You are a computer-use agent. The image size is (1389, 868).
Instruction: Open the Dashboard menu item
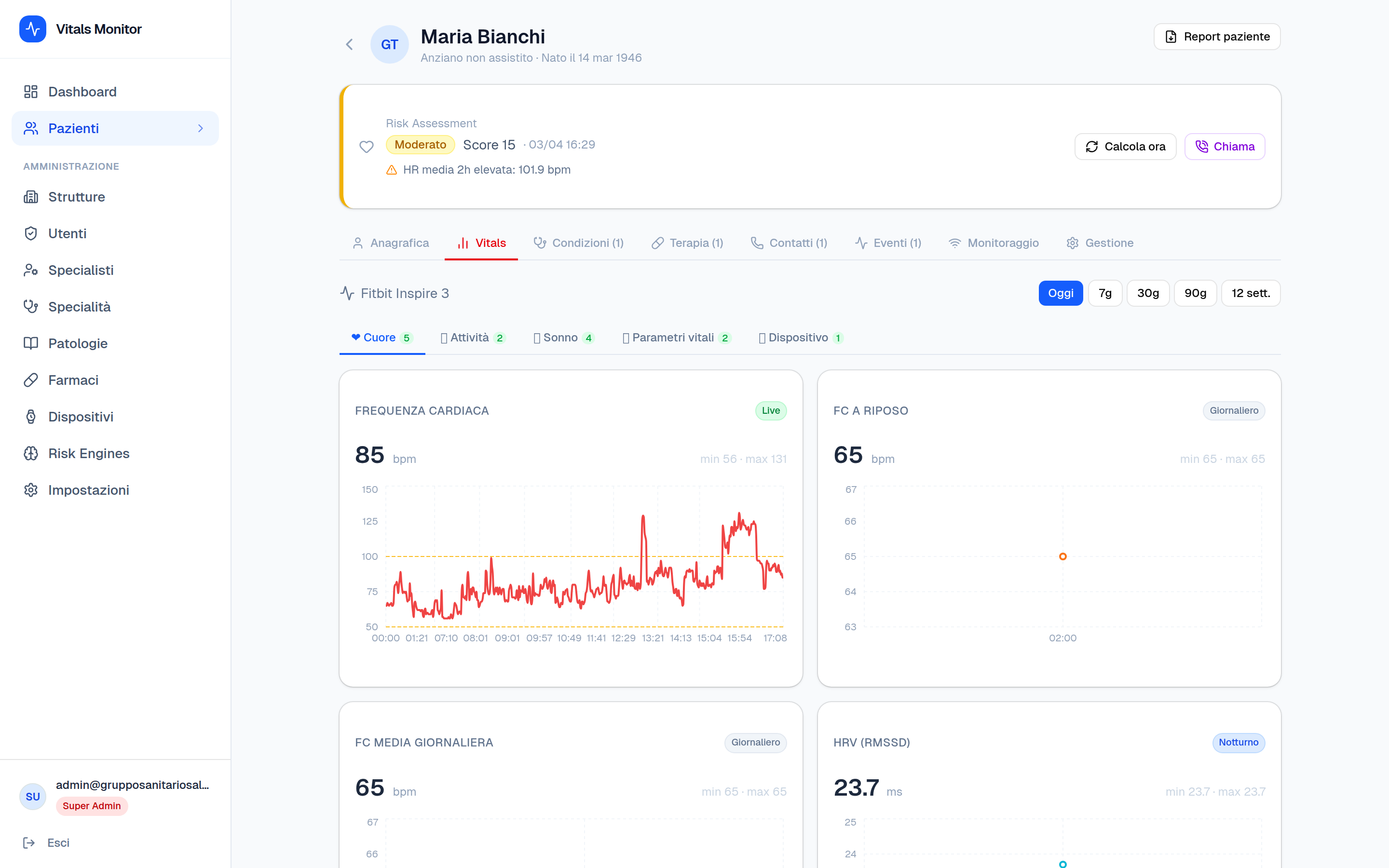115,92
